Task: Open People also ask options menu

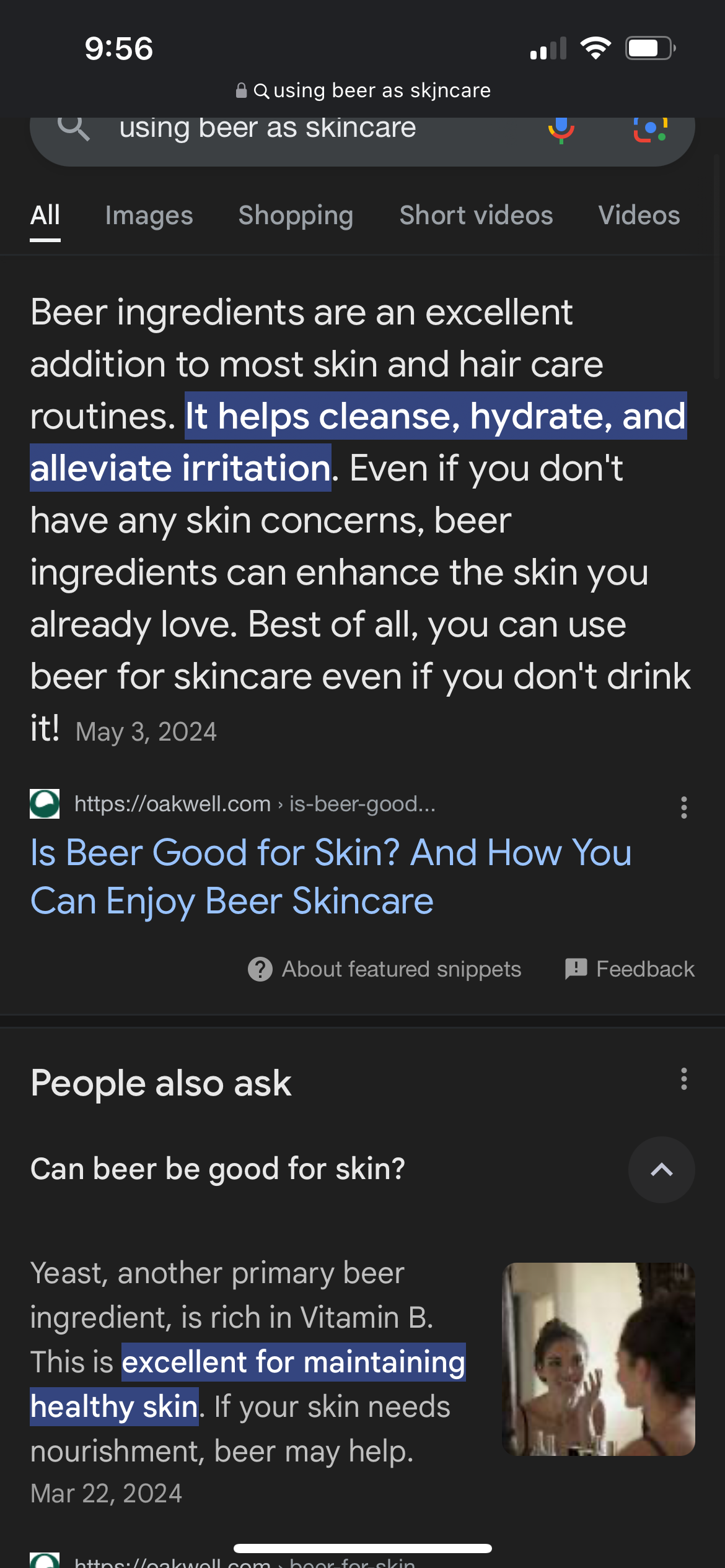Action: coord(683,1079)
